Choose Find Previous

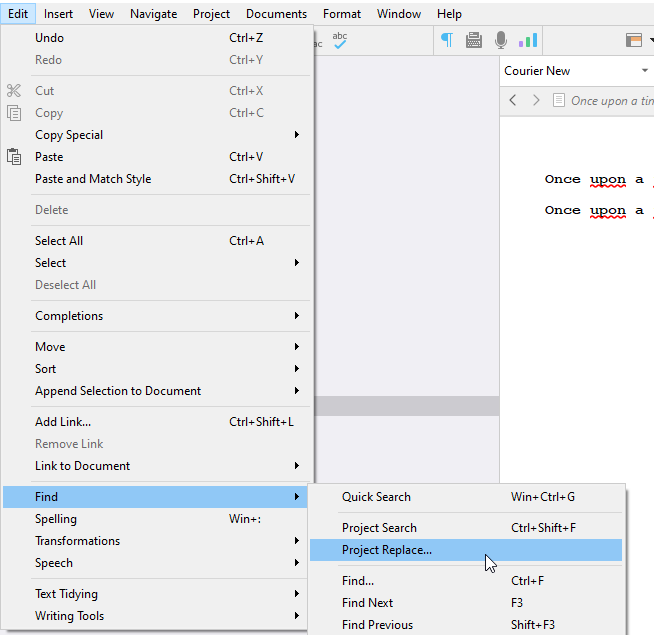(466, 625)
